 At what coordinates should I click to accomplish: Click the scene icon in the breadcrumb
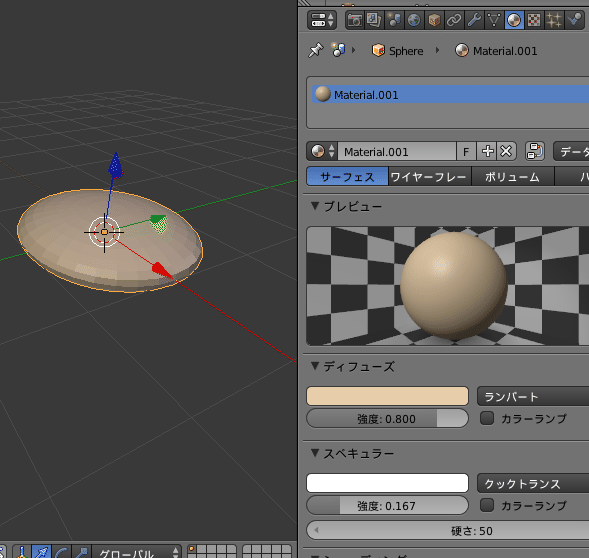338,50
